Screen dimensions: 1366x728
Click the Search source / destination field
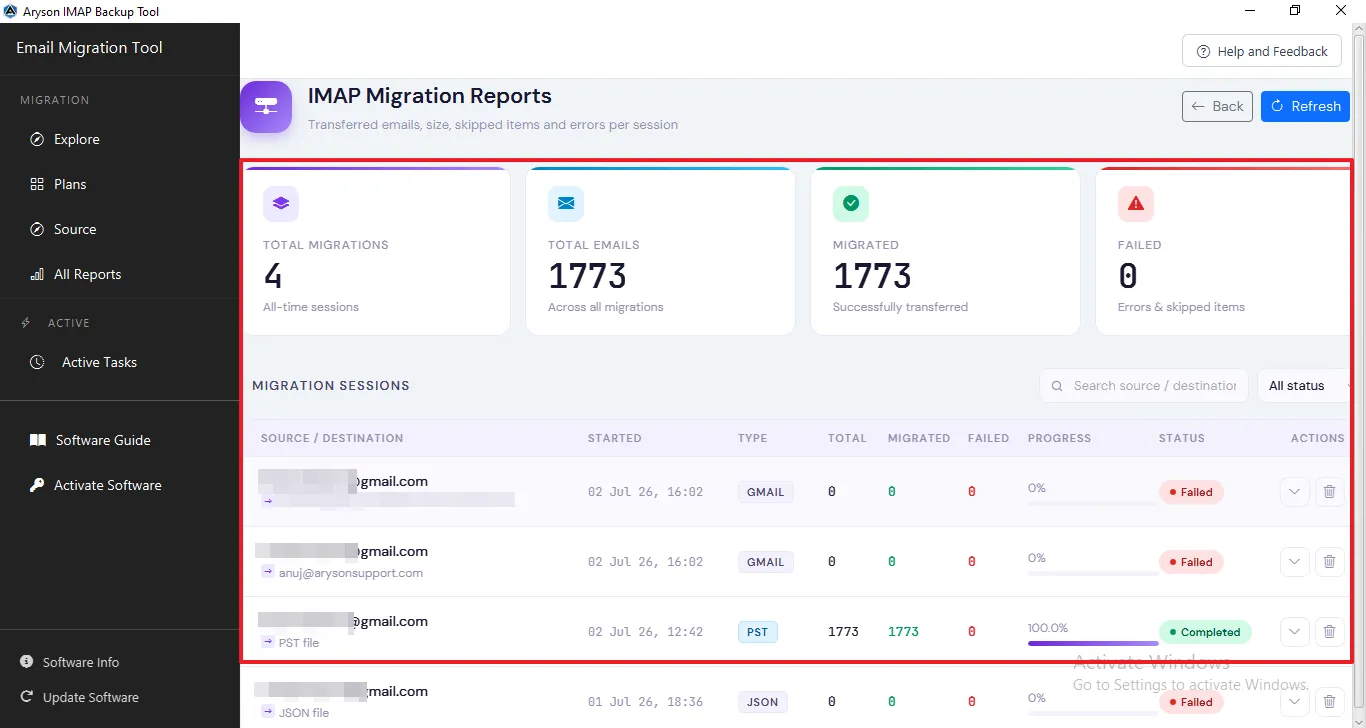1144,386
